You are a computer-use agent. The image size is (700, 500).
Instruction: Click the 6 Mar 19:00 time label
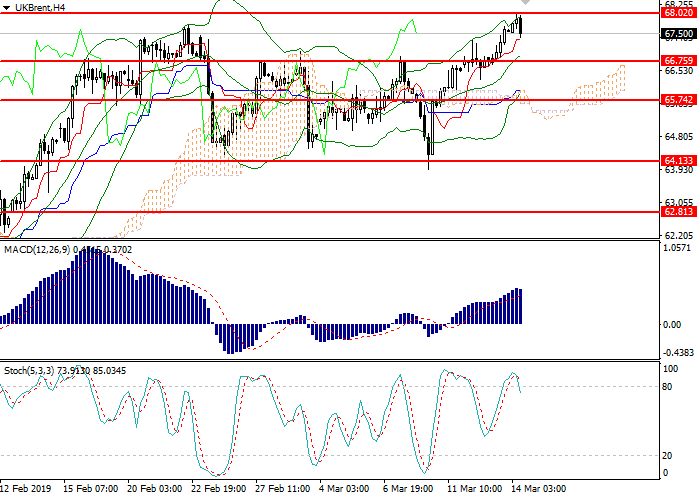pos(408,490)
